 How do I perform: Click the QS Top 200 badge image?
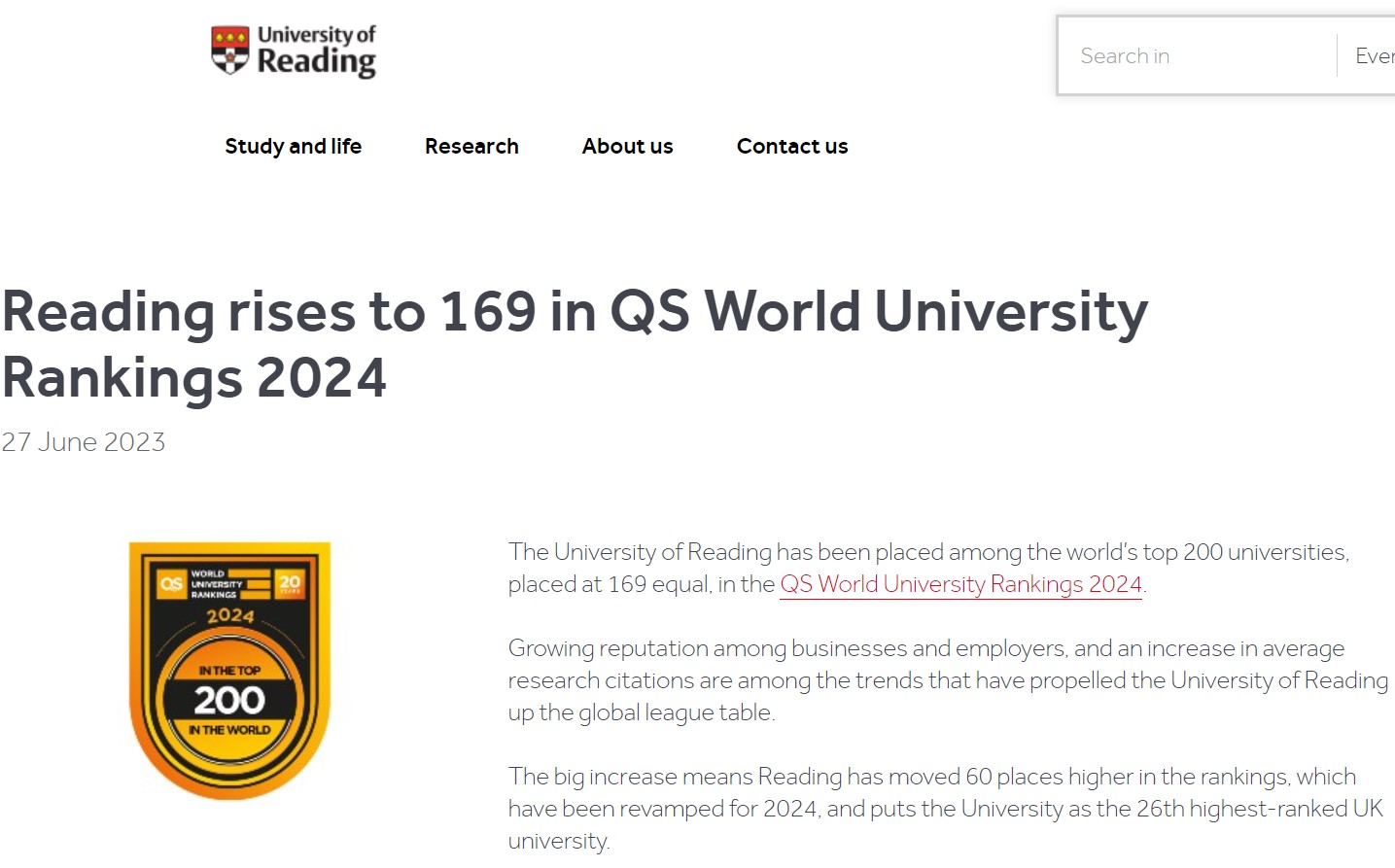click(x=229, y=671)
